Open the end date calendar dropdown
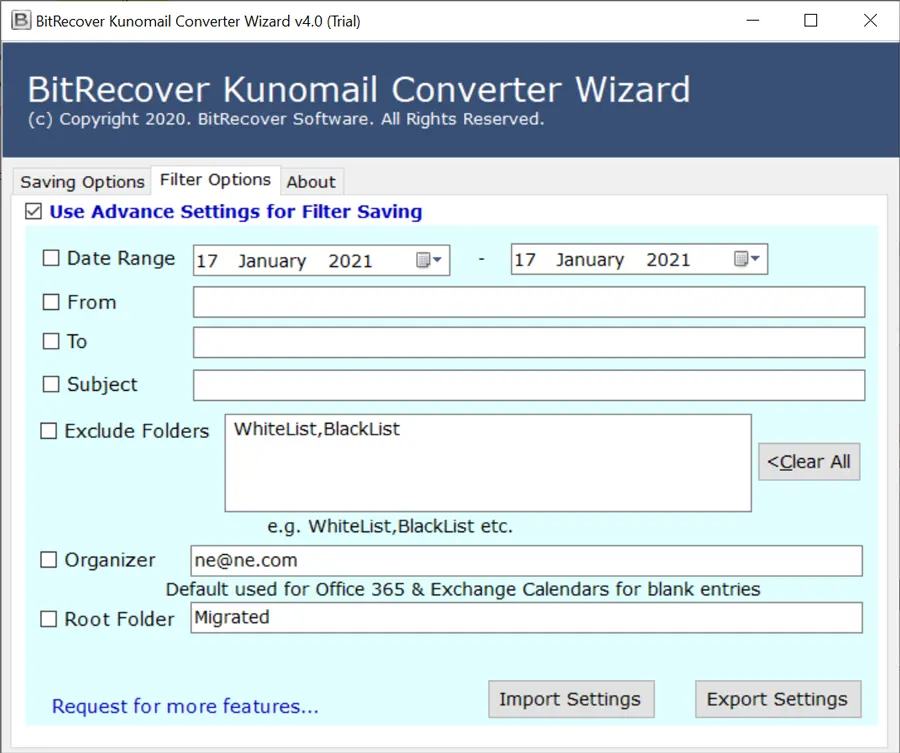900x753 pixels. point(747,259)
